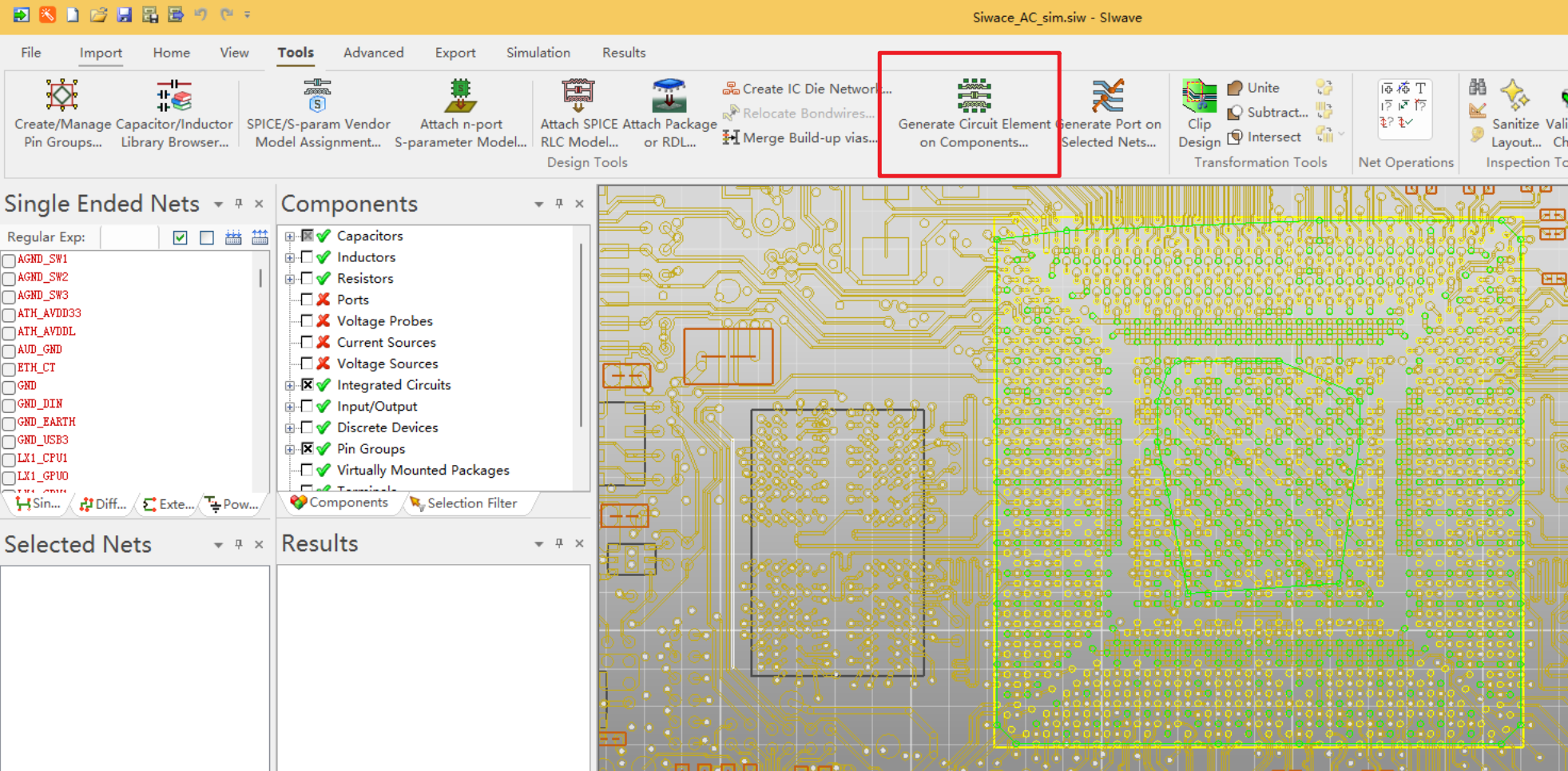Click the Single Ended Nets list scrollbar

click(260, 278)
